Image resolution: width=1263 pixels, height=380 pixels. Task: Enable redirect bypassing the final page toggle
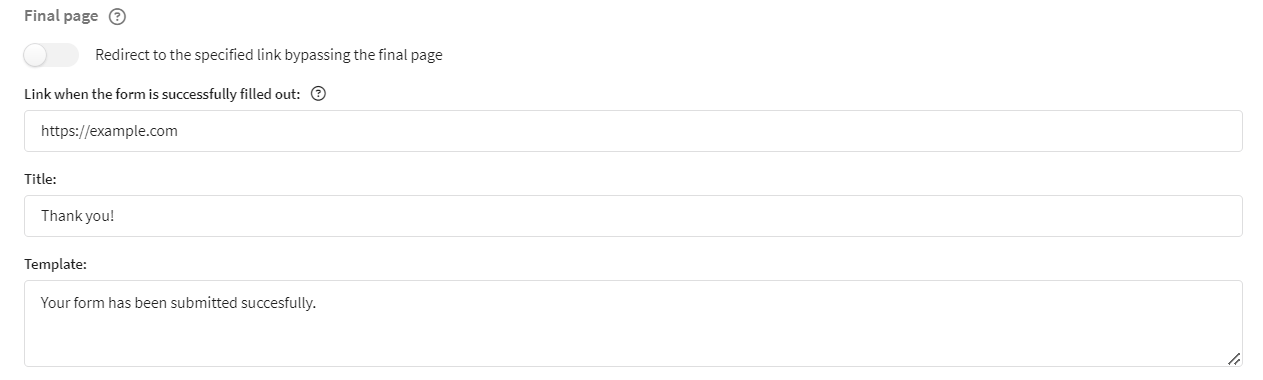(x=51, y=55)
